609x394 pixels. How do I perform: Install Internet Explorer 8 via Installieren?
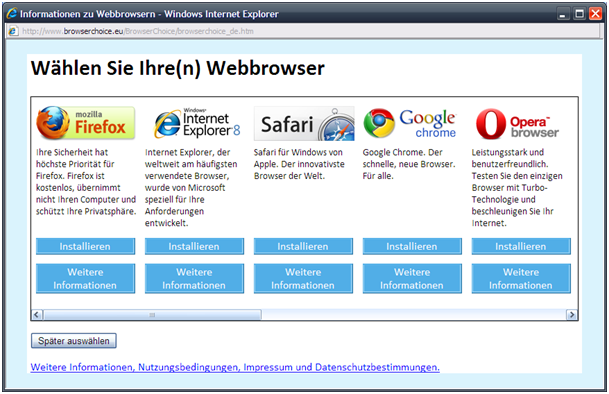click(x=194, y=246)
